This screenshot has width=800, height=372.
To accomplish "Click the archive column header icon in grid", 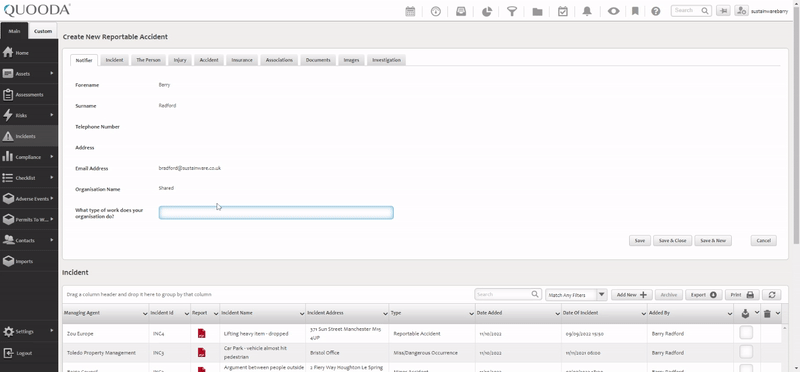I will (745, 313).
